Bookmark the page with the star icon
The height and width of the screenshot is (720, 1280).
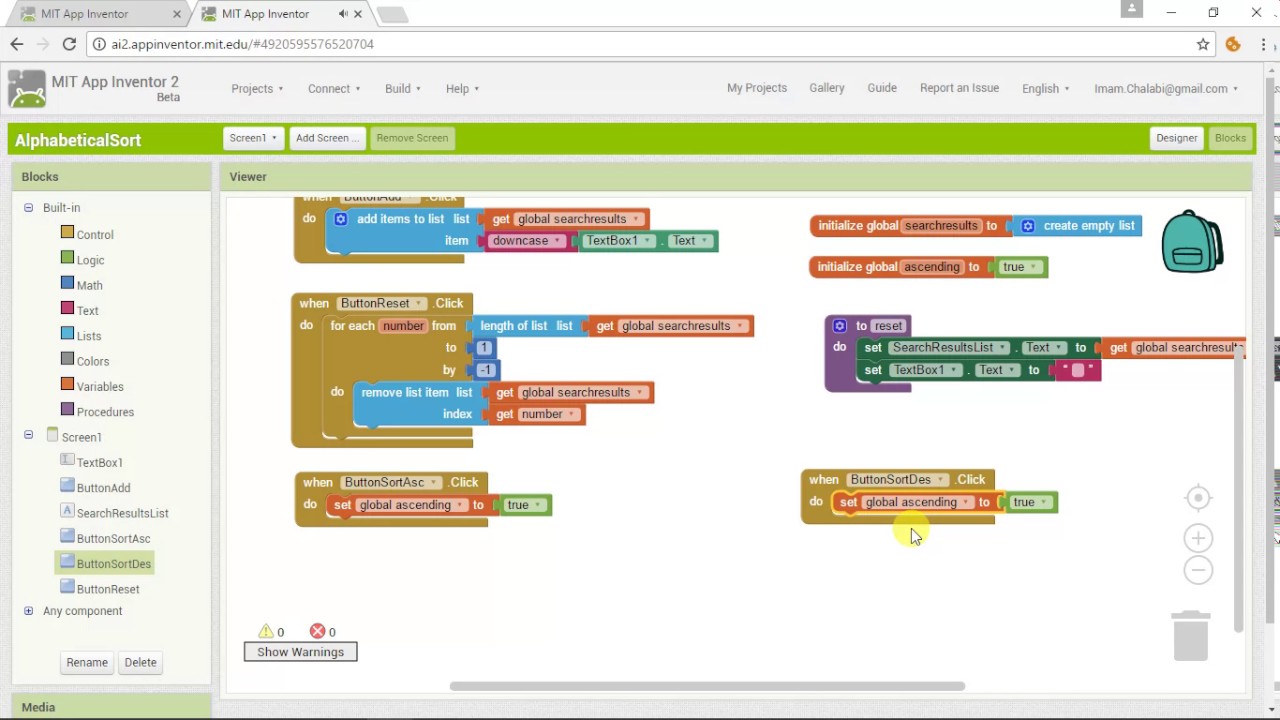[x=1203, y=44]
